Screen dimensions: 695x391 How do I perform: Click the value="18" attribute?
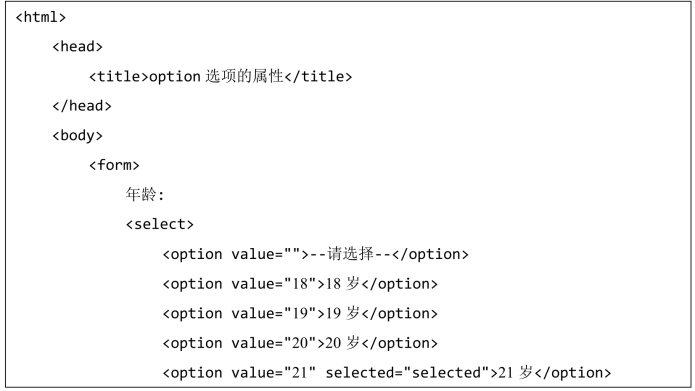click(x=273, y=284)
